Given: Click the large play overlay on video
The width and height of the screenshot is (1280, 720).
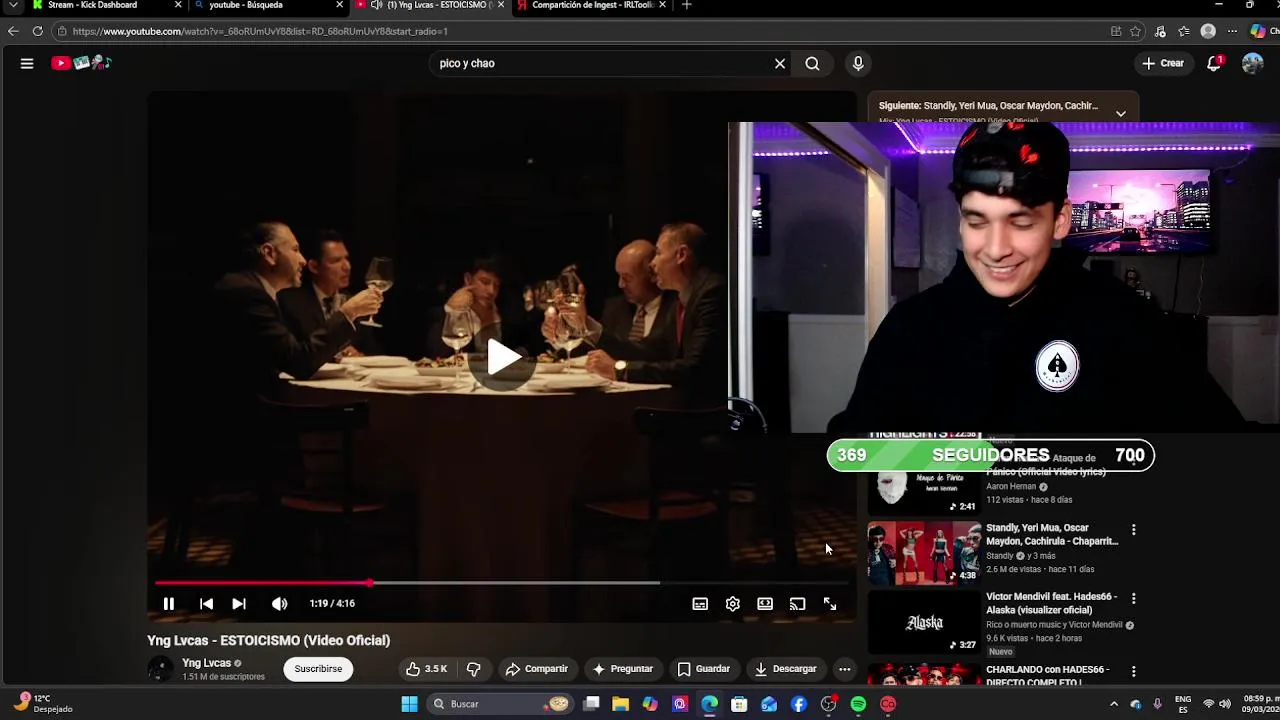Looking at the screenshot, I should pos(503,357).
